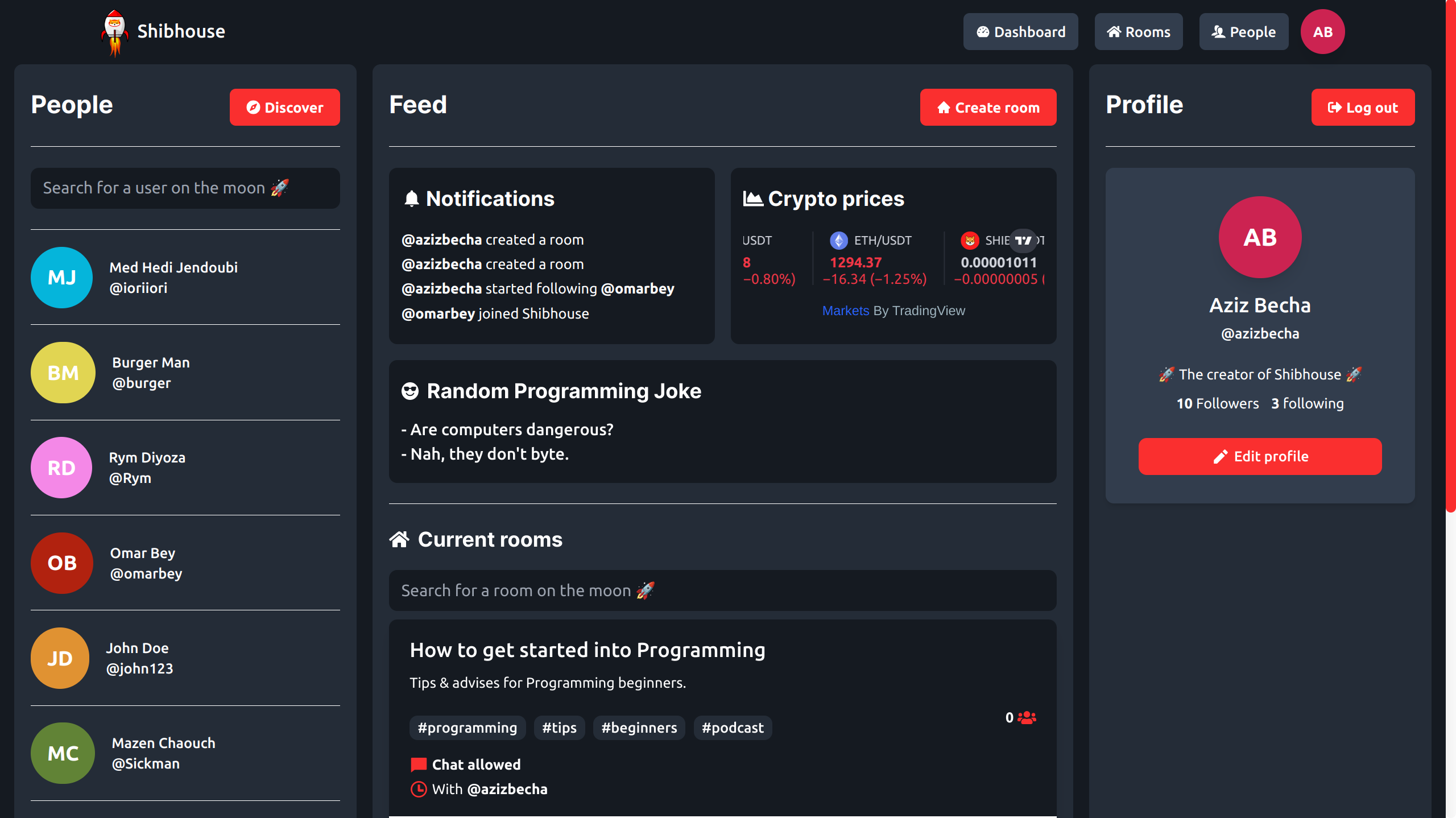Open Burger Man's BM avatar
Viewport: 1456px width, 818px height.
coord(63,373)
